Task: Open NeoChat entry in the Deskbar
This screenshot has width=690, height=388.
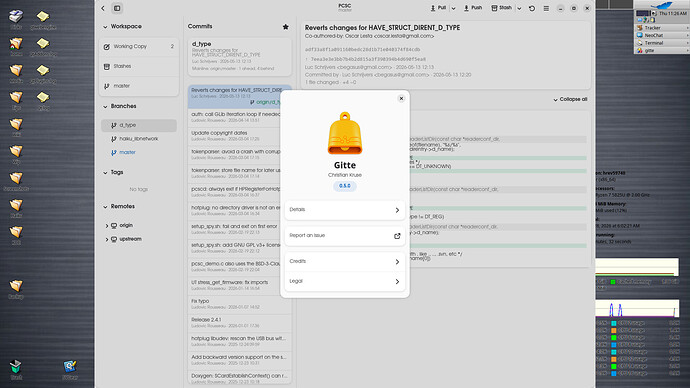Action: coord(661,35)
